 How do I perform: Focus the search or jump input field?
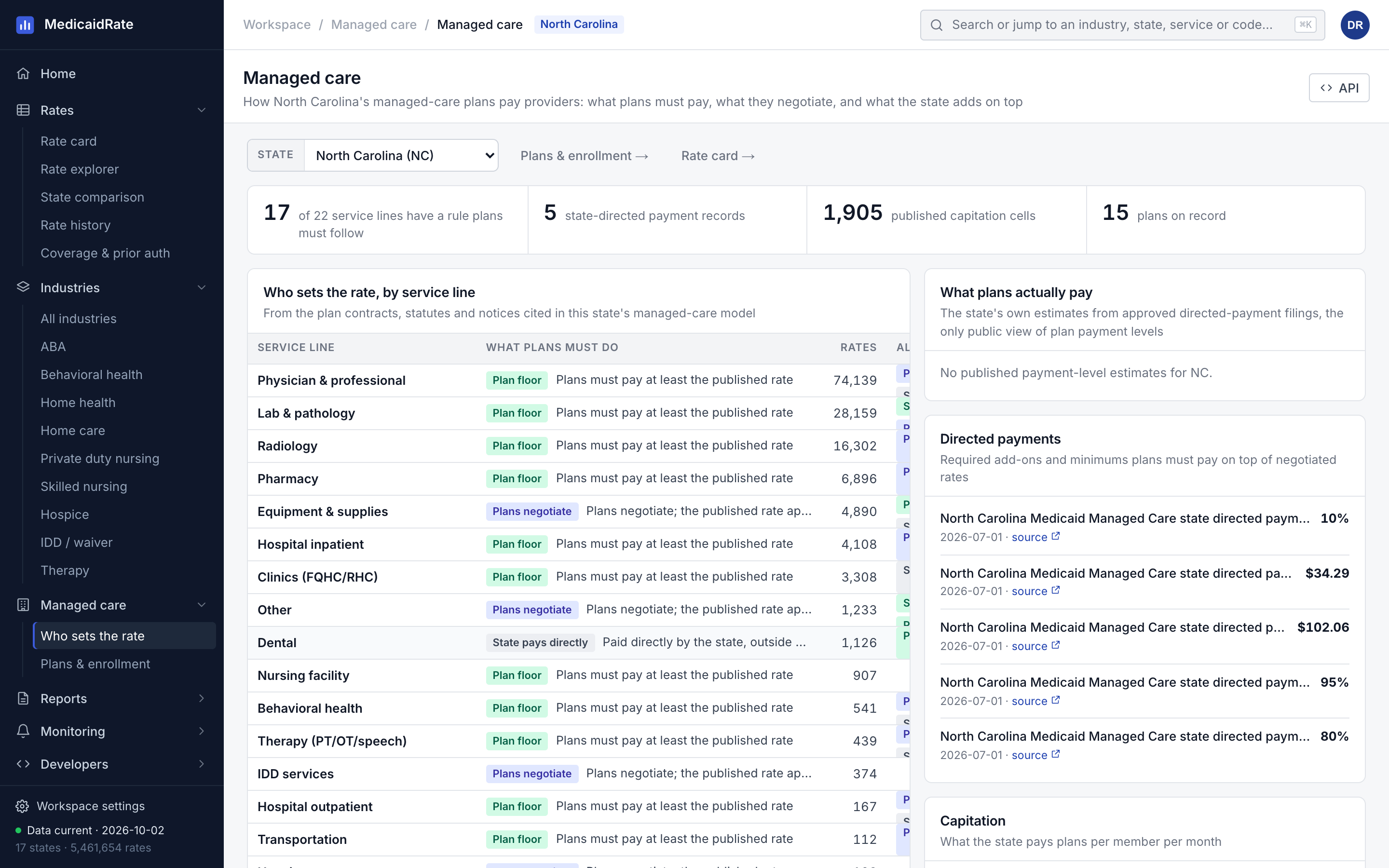[1122, 25]
